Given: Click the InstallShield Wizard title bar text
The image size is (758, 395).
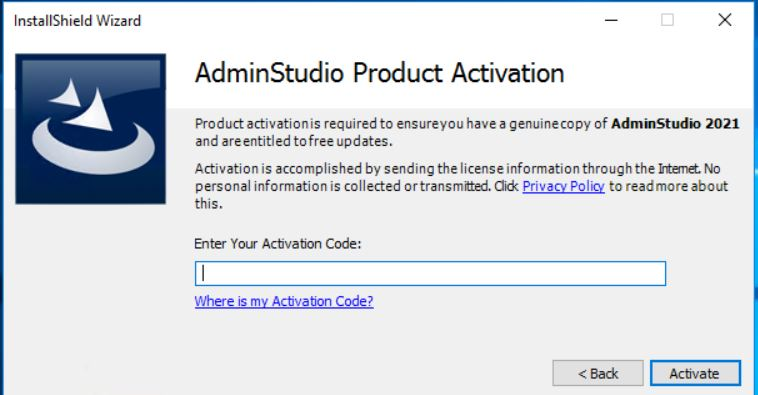Looking at the screenshot, I should click(x=77, y=21).
